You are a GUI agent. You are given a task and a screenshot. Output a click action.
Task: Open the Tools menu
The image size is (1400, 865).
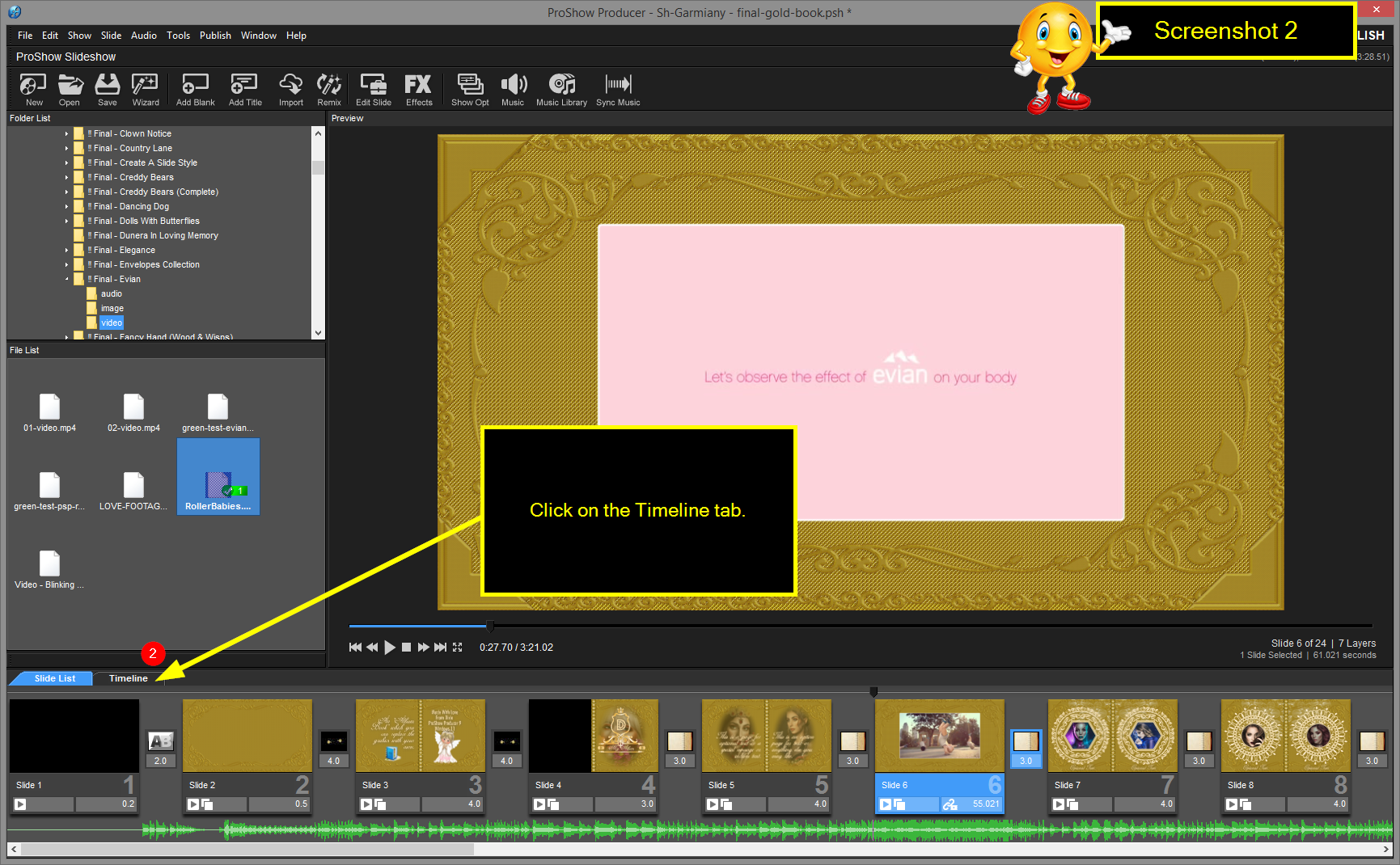click(x=178, y=36)
